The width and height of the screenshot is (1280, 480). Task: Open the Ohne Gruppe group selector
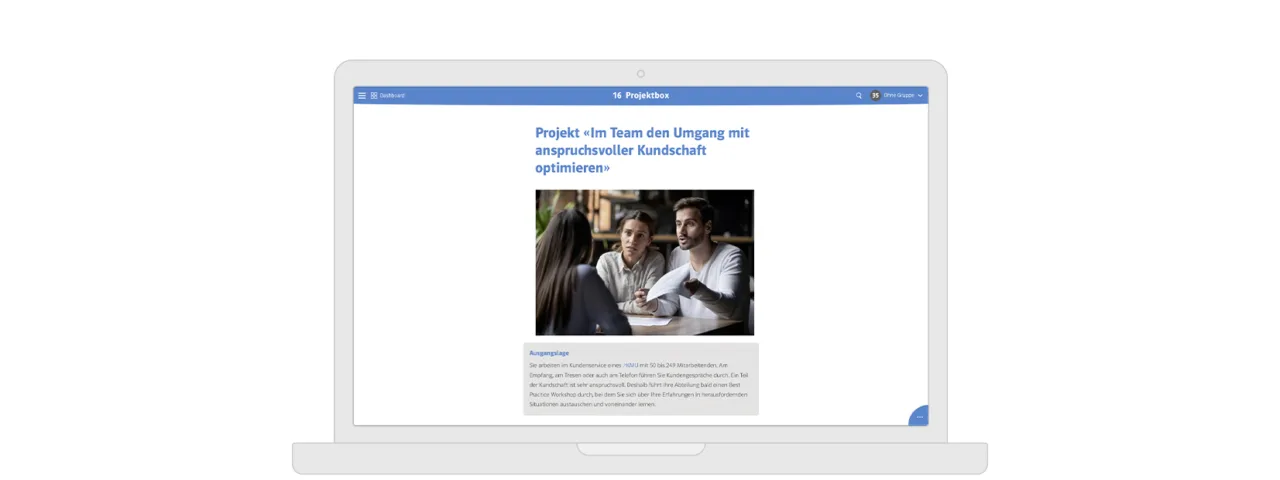[898, 96]
